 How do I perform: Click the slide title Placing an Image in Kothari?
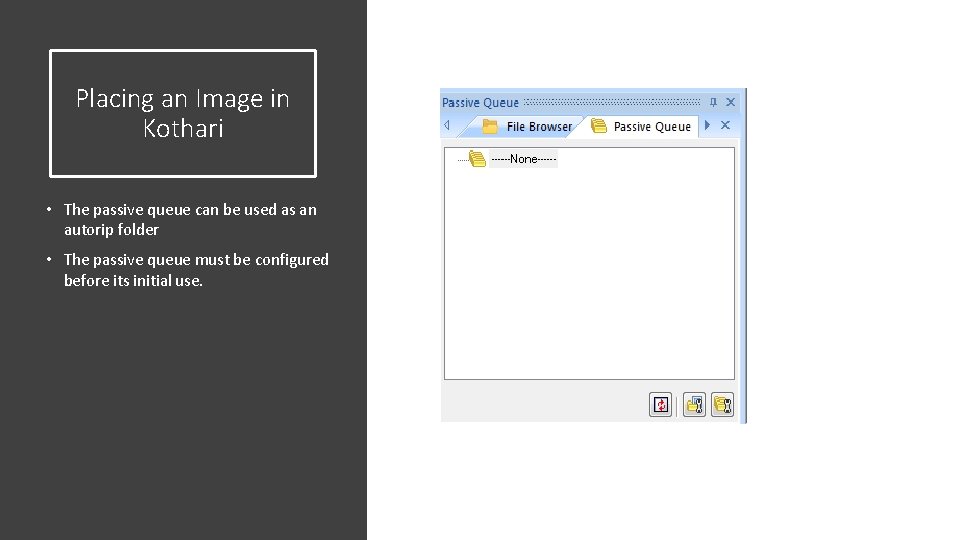[x=183, y=113]
